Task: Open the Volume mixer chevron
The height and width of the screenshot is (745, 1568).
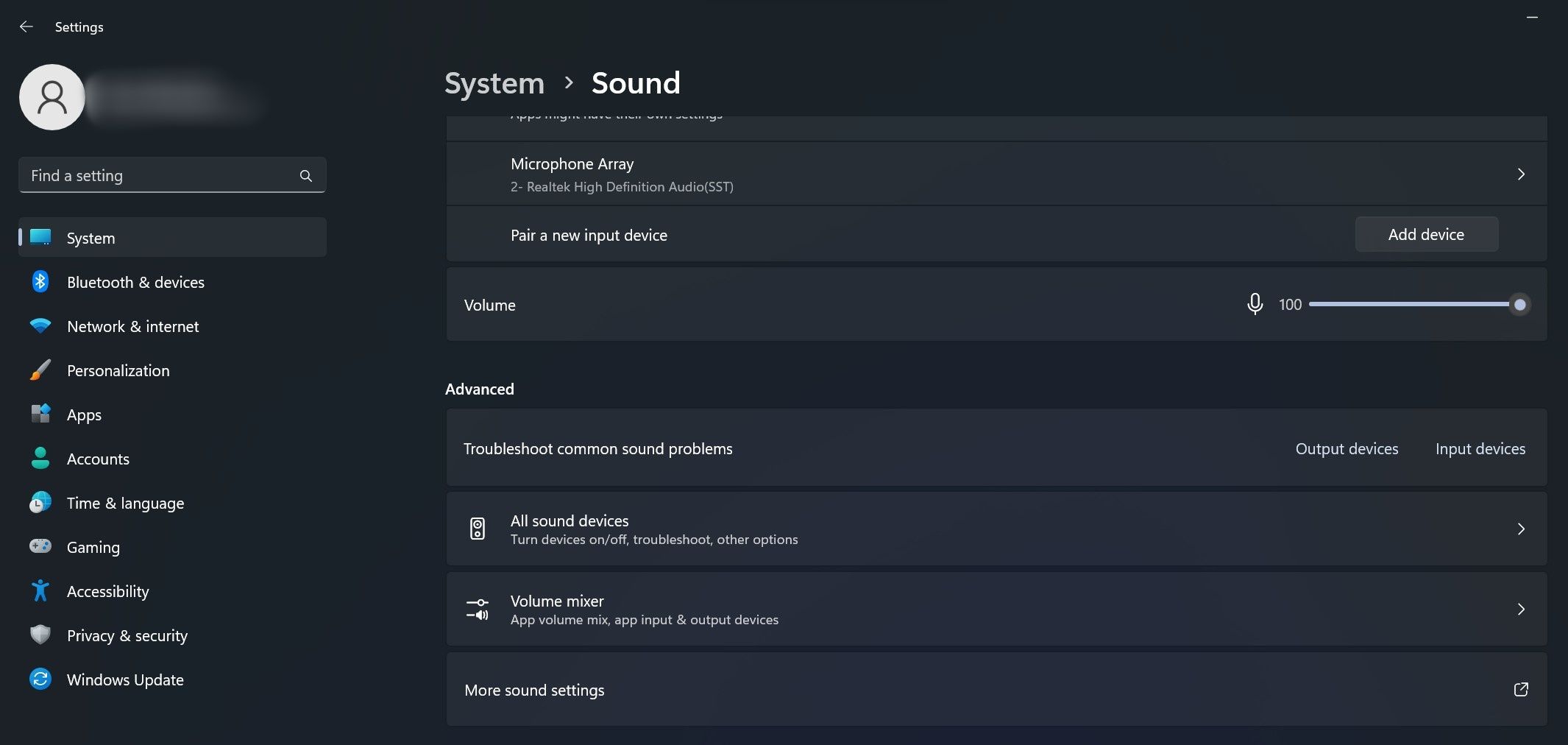Action: point(1520,610)
